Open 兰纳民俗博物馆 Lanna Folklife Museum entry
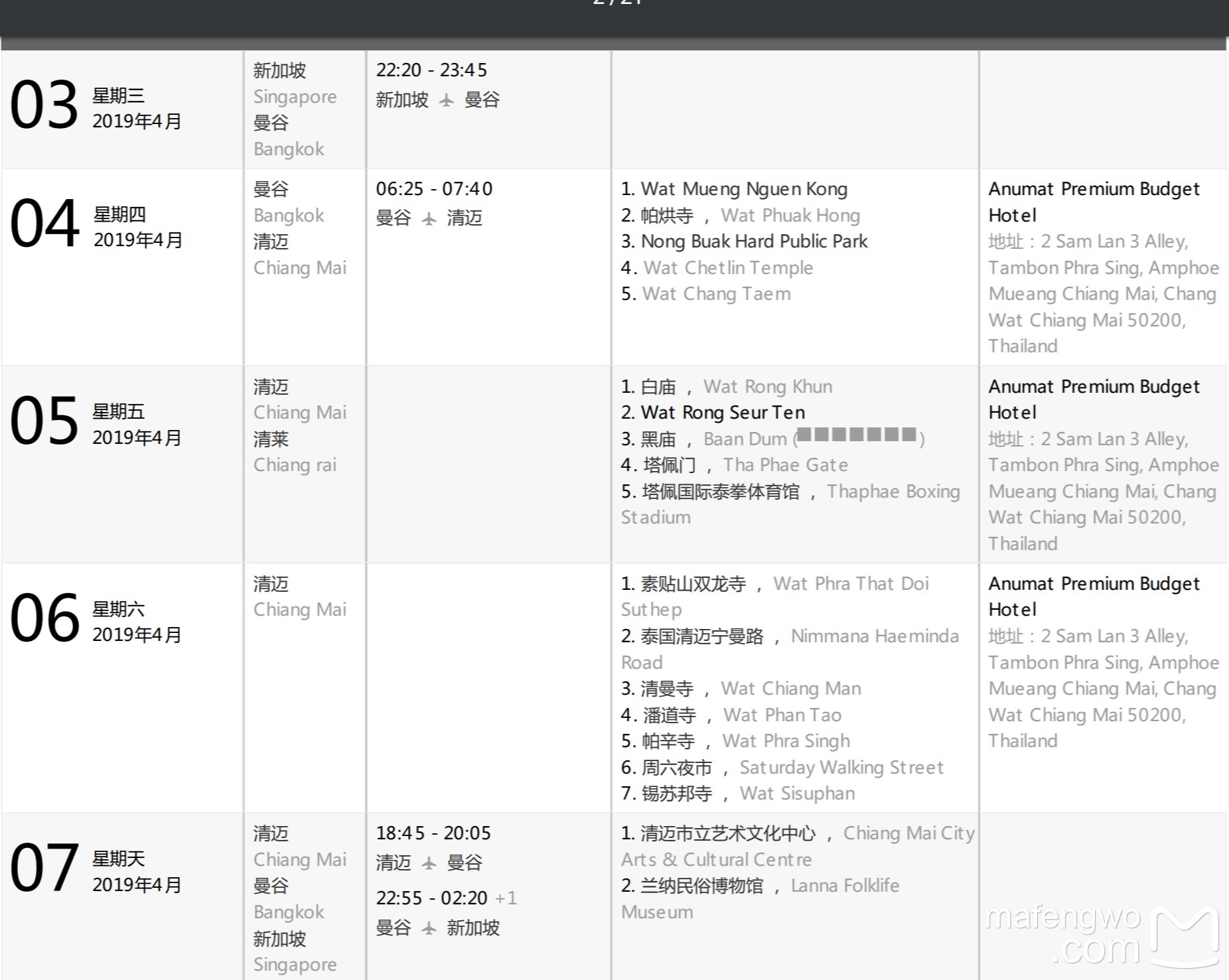This screenshot has width=1229, height=980. pos(760,899)
